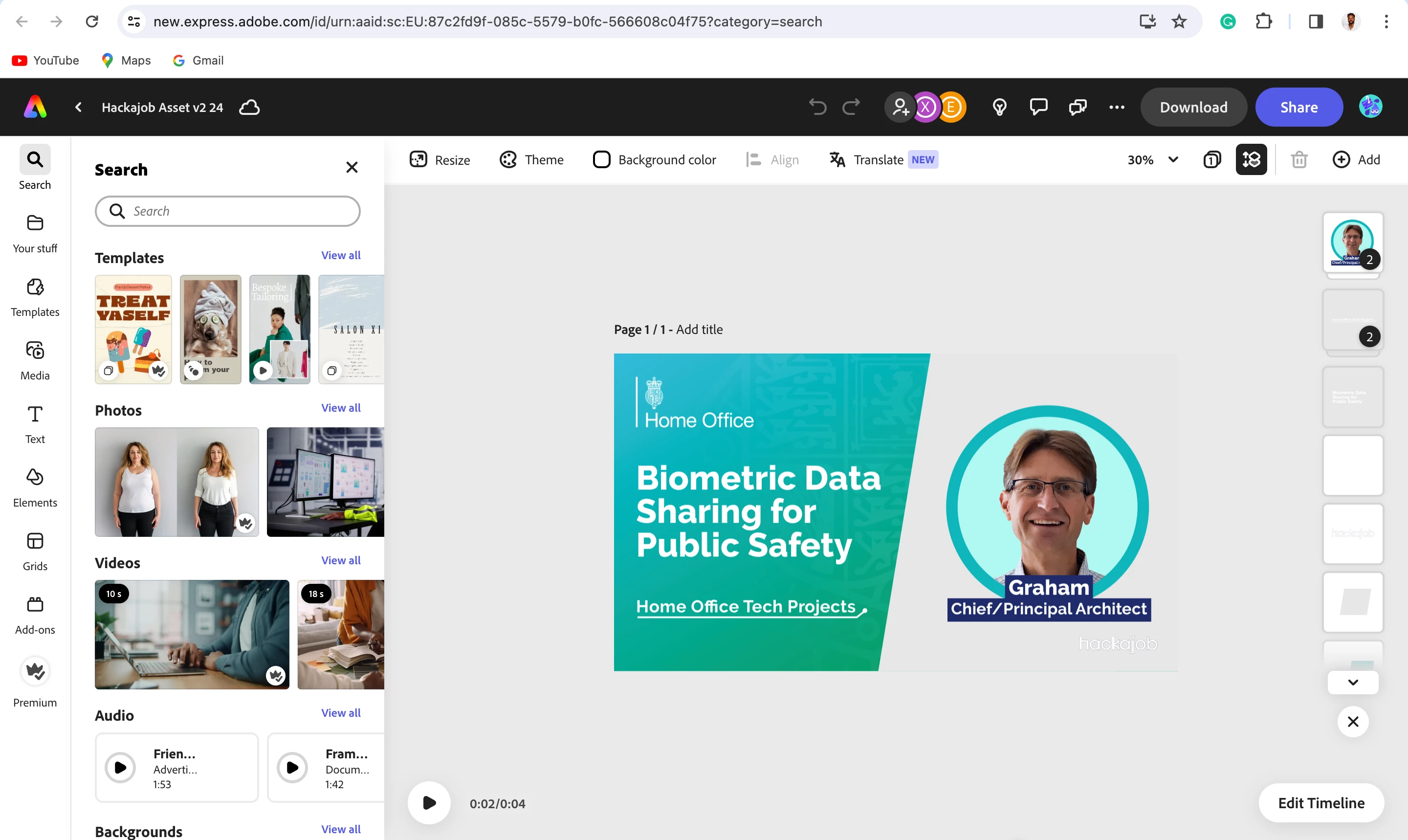Viewport: 1408px width, 840px height.
Task: Switch to the Media sidebar tab
Action: point(35,360)
